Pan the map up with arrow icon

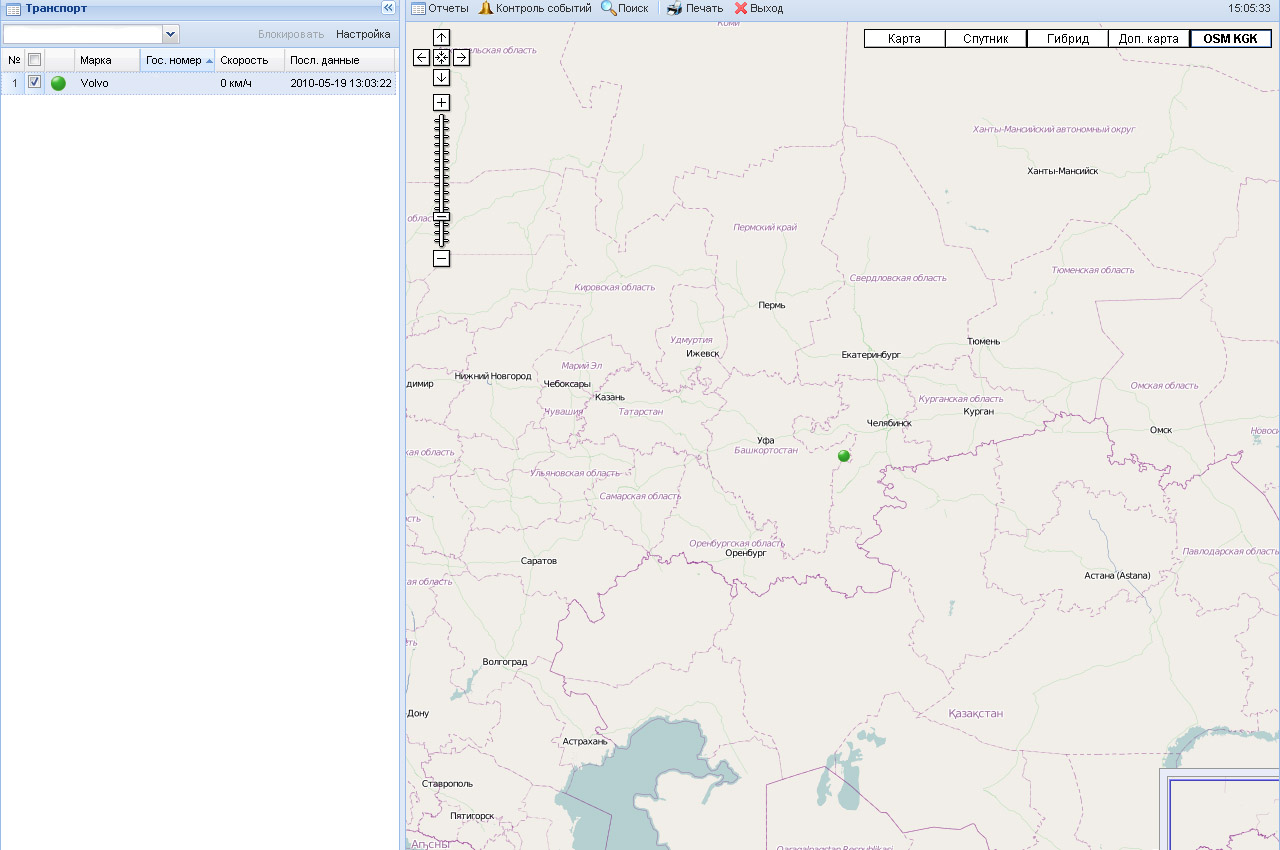click(x=441, y=38)
